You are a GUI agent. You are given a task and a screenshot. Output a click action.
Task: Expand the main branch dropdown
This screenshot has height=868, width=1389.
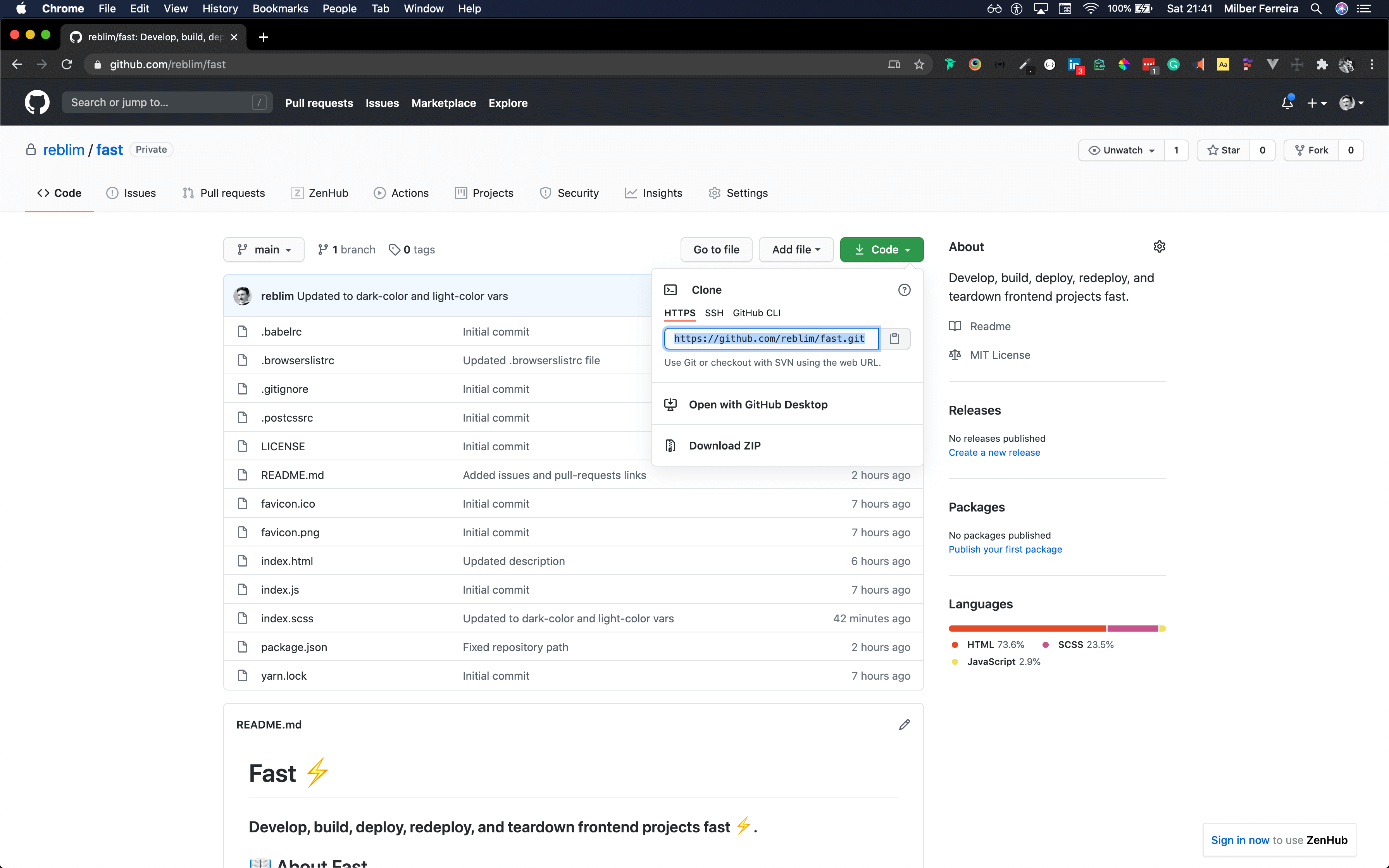264,250
